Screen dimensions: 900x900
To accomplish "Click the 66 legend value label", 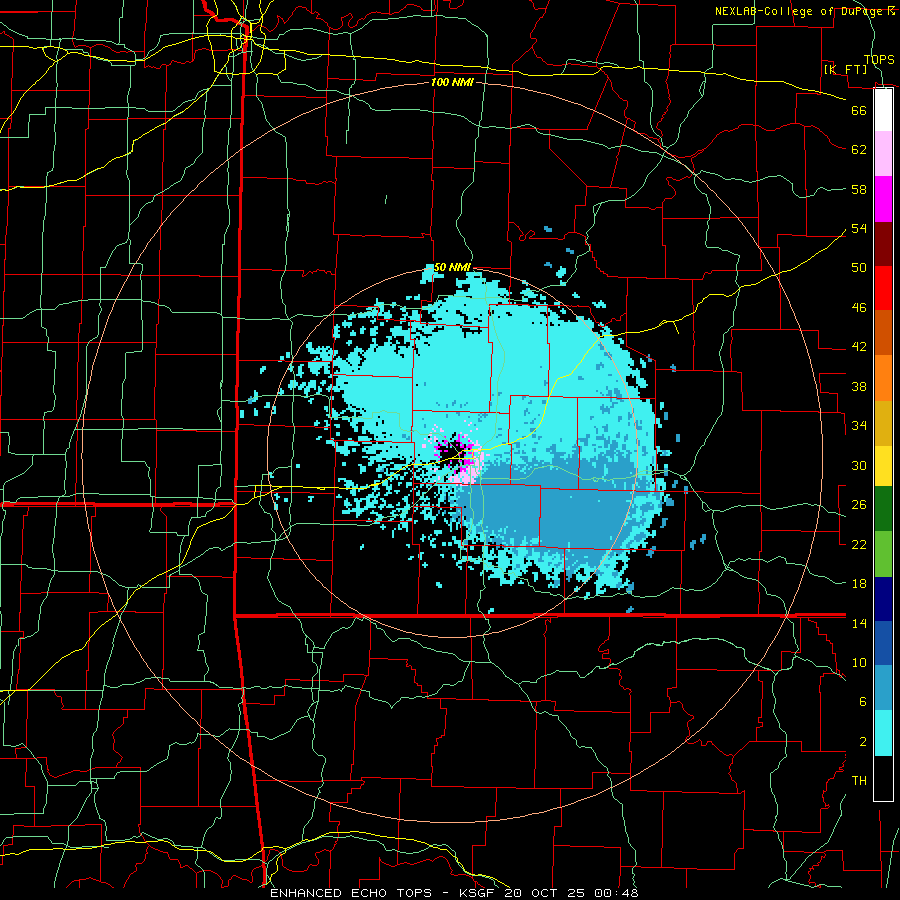I will point(859,110).
